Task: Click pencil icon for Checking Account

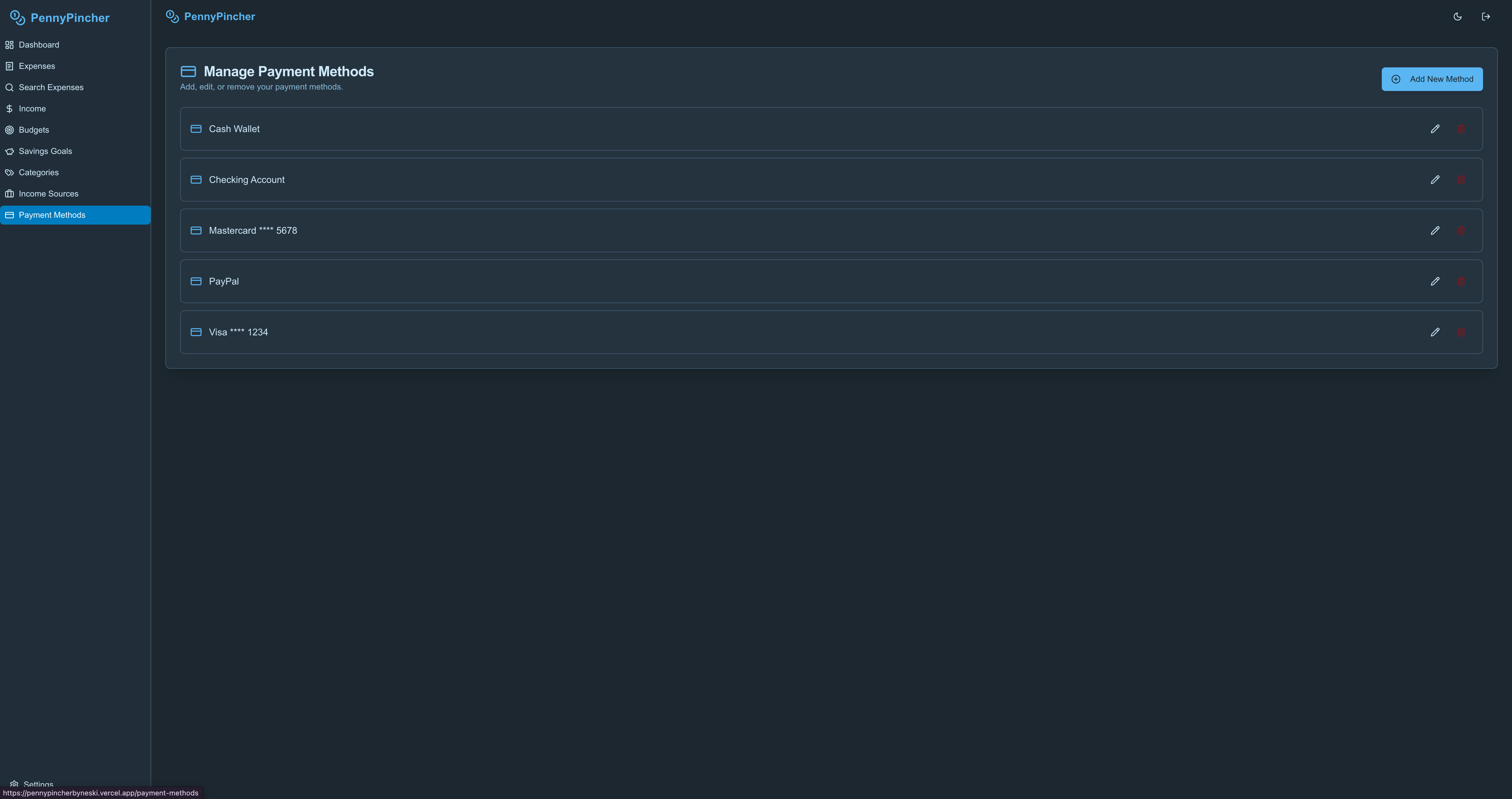Action: click(1435, 180)
